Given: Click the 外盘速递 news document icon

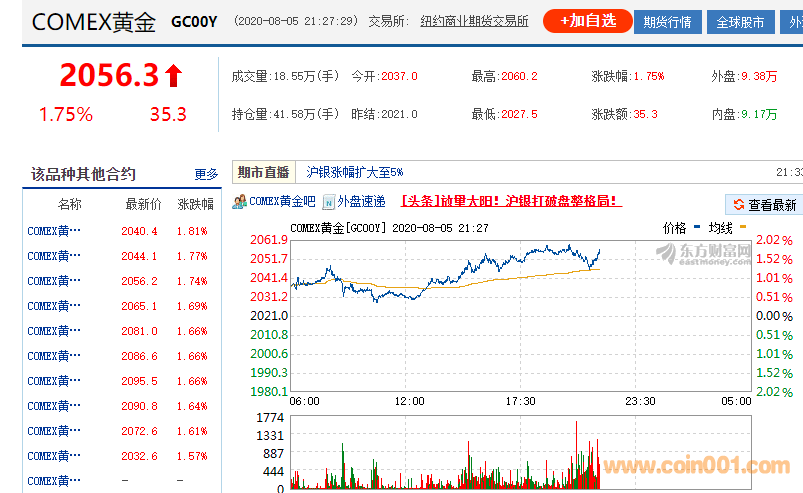Looking at the screenshot, I should [x=329, y=202].
